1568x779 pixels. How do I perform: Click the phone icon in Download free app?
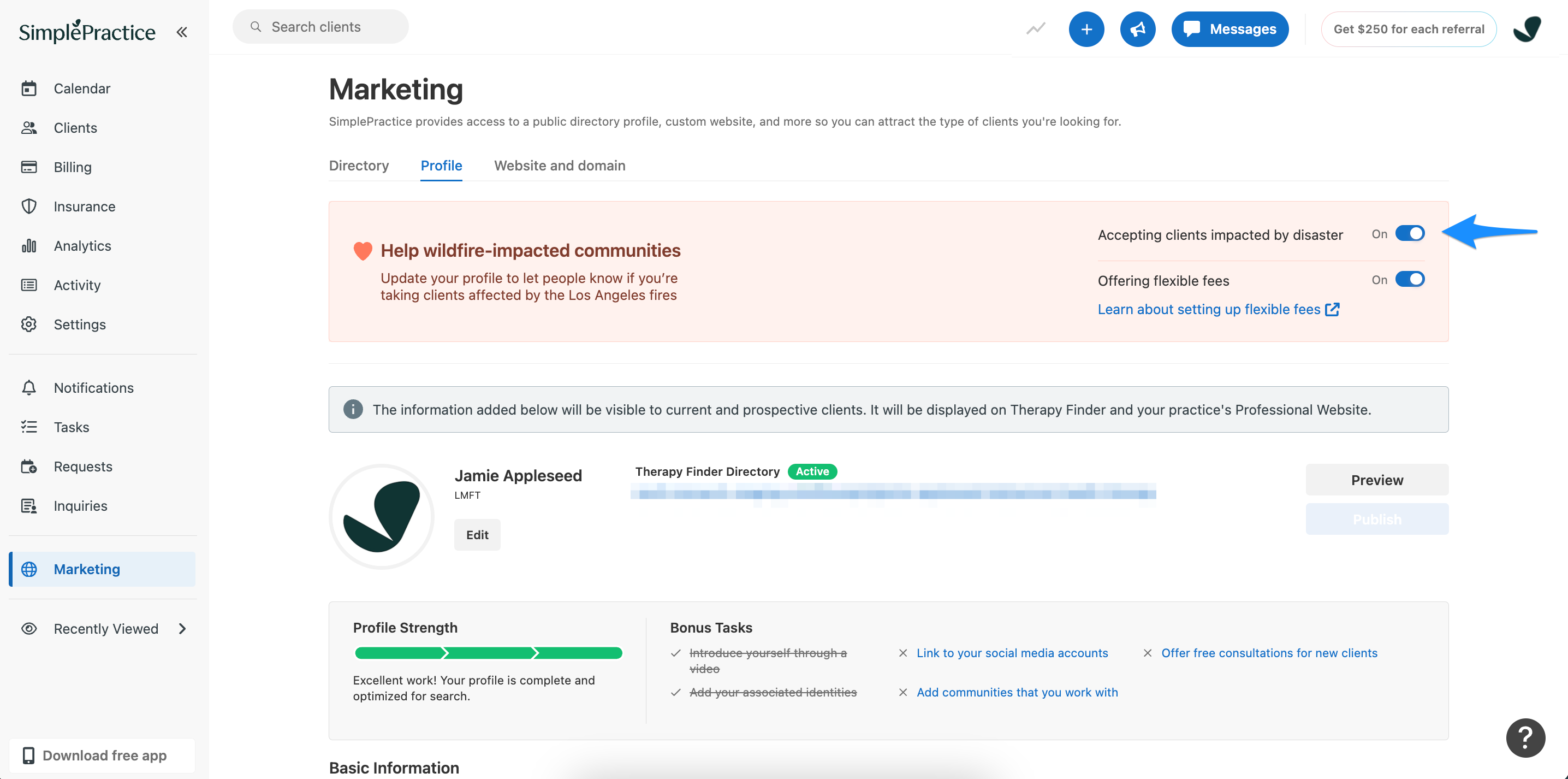point(28,756)
